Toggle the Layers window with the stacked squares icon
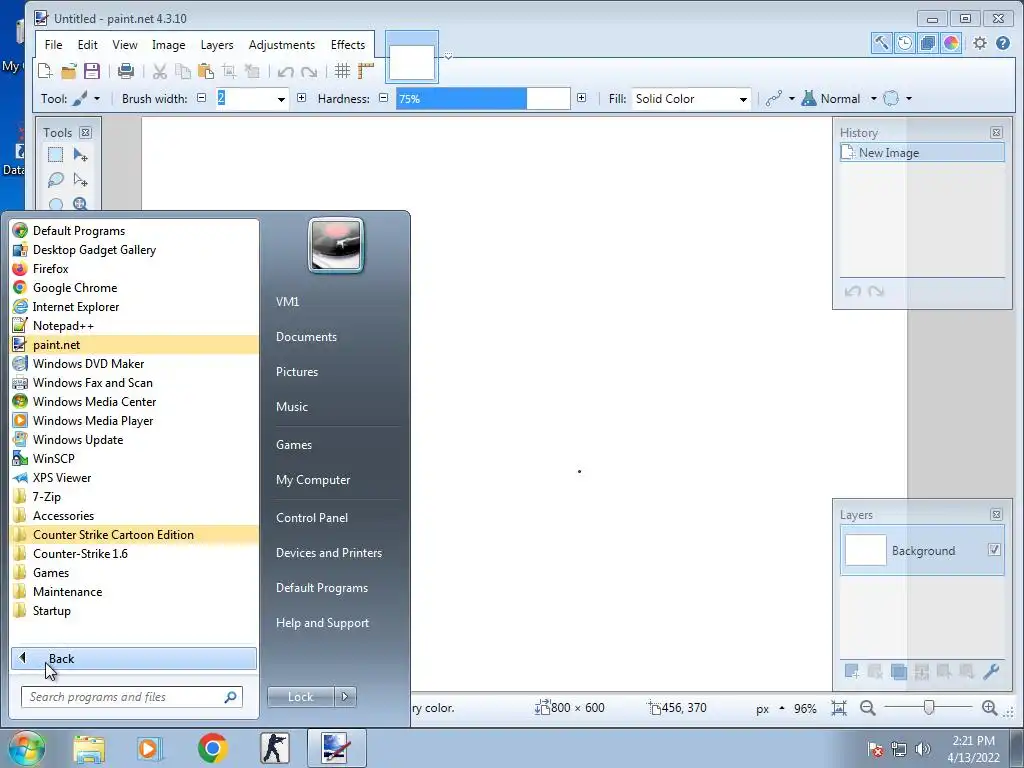This screenshot has width=1024, height=768. pyautogui.click(x=928, y=43)
